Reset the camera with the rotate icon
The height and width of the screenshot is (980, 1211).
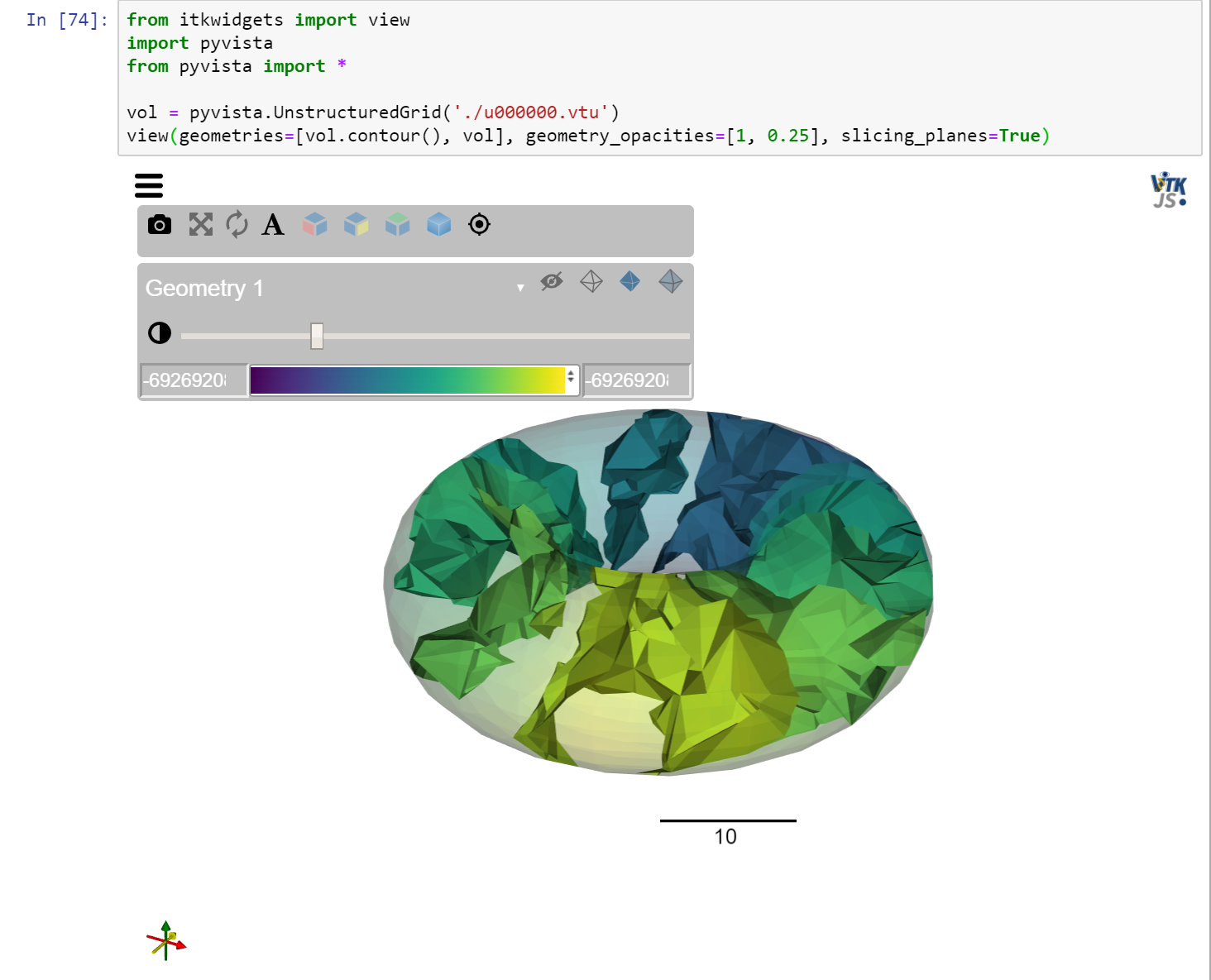pyautogui.click(x=239, y=224)
